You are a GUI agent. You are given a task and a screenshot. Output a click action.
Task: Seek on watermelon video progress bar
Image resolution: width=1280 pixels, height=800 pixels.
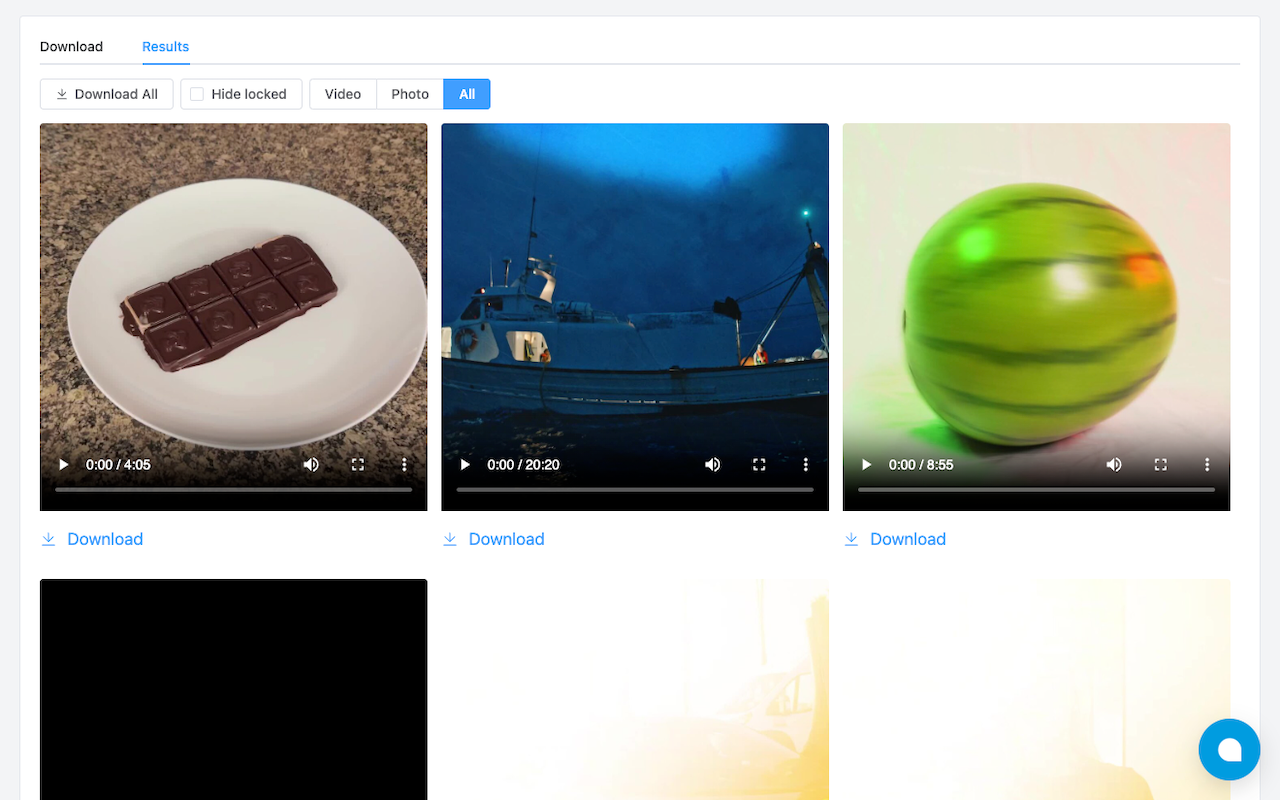point(1037,490)
